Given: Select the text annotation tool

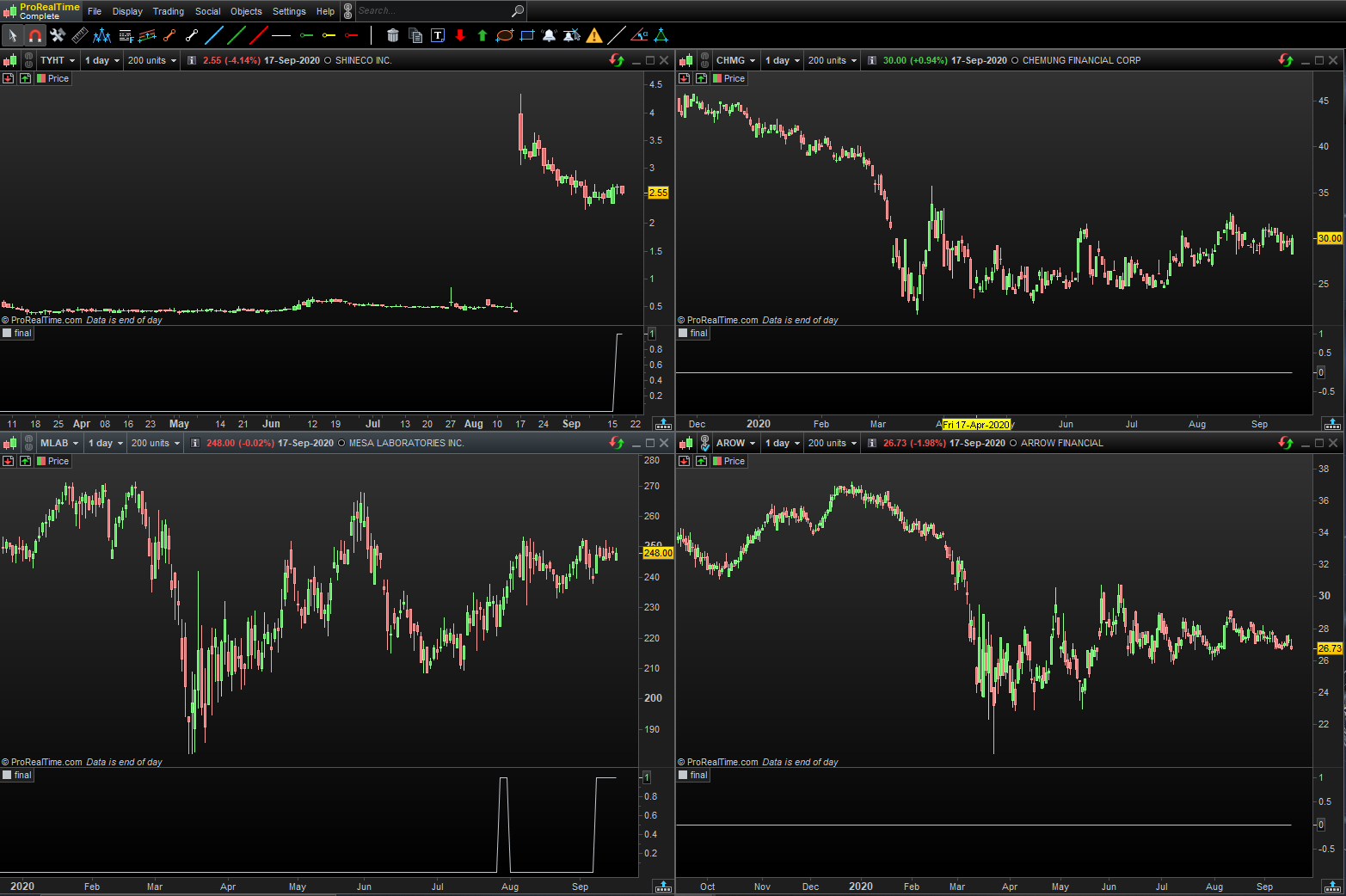Looking at the screenshot, I should coord(438,35).
